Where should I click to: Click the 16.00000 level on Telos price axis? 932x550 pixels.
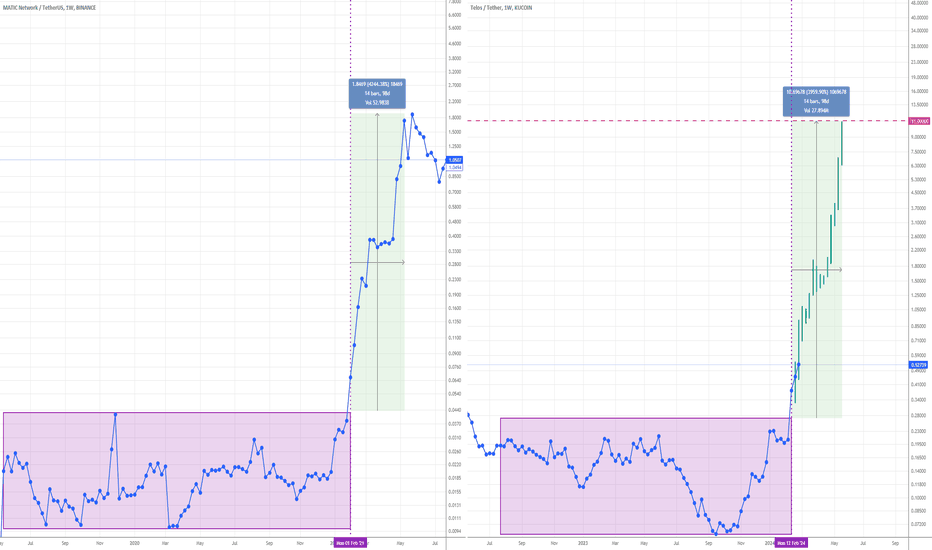tap(919, 92)
